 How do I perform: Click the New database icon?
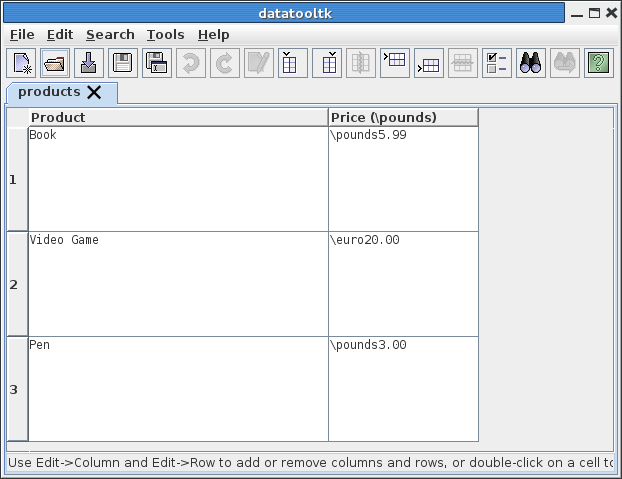pyautogui.click(x=23, y=64)
